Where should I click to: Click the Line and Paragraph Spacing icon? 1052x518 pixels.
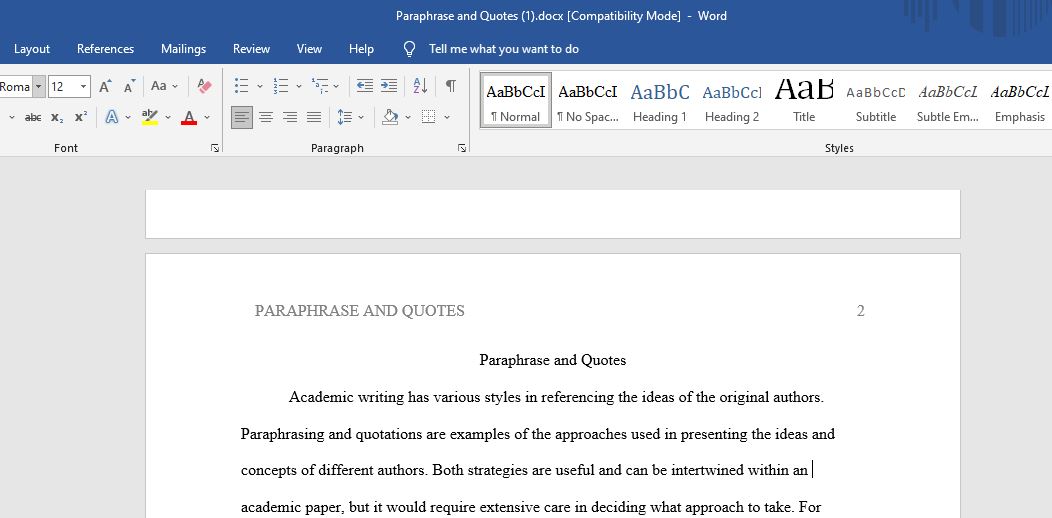pos(344,117)
